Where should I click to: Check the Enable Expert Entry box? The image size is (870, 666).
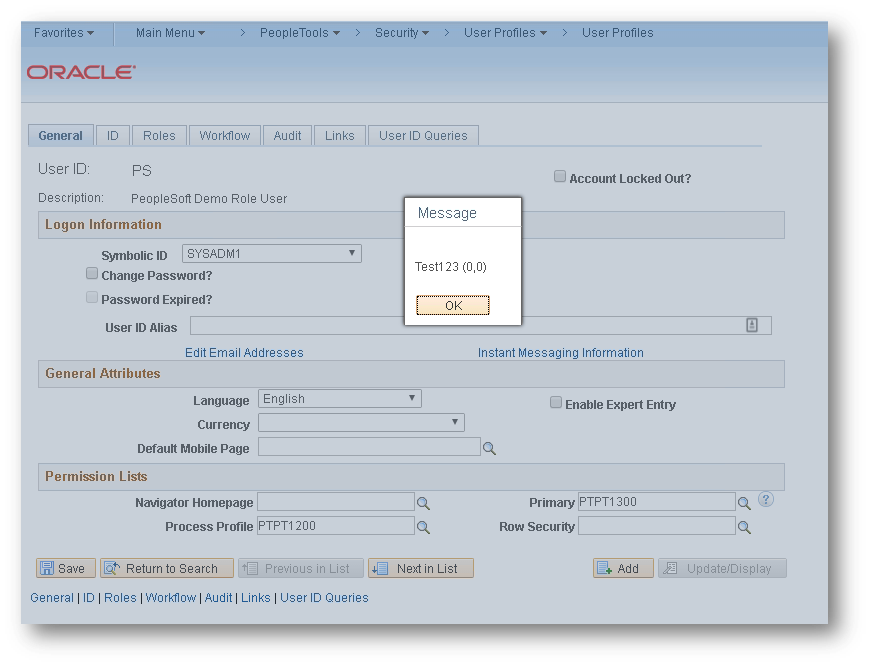pyautogui.click(x=556, y=402)
